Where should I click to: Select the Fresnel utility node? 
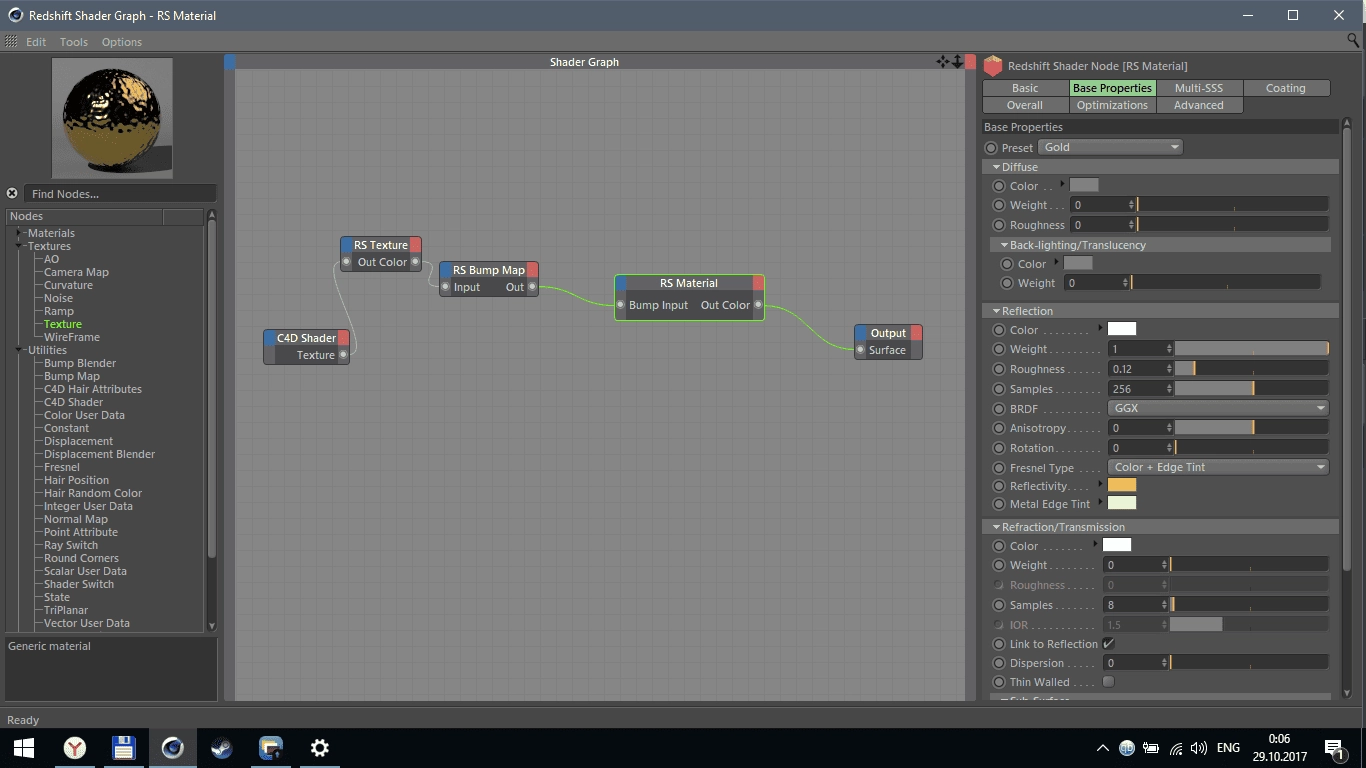(62, 467)
